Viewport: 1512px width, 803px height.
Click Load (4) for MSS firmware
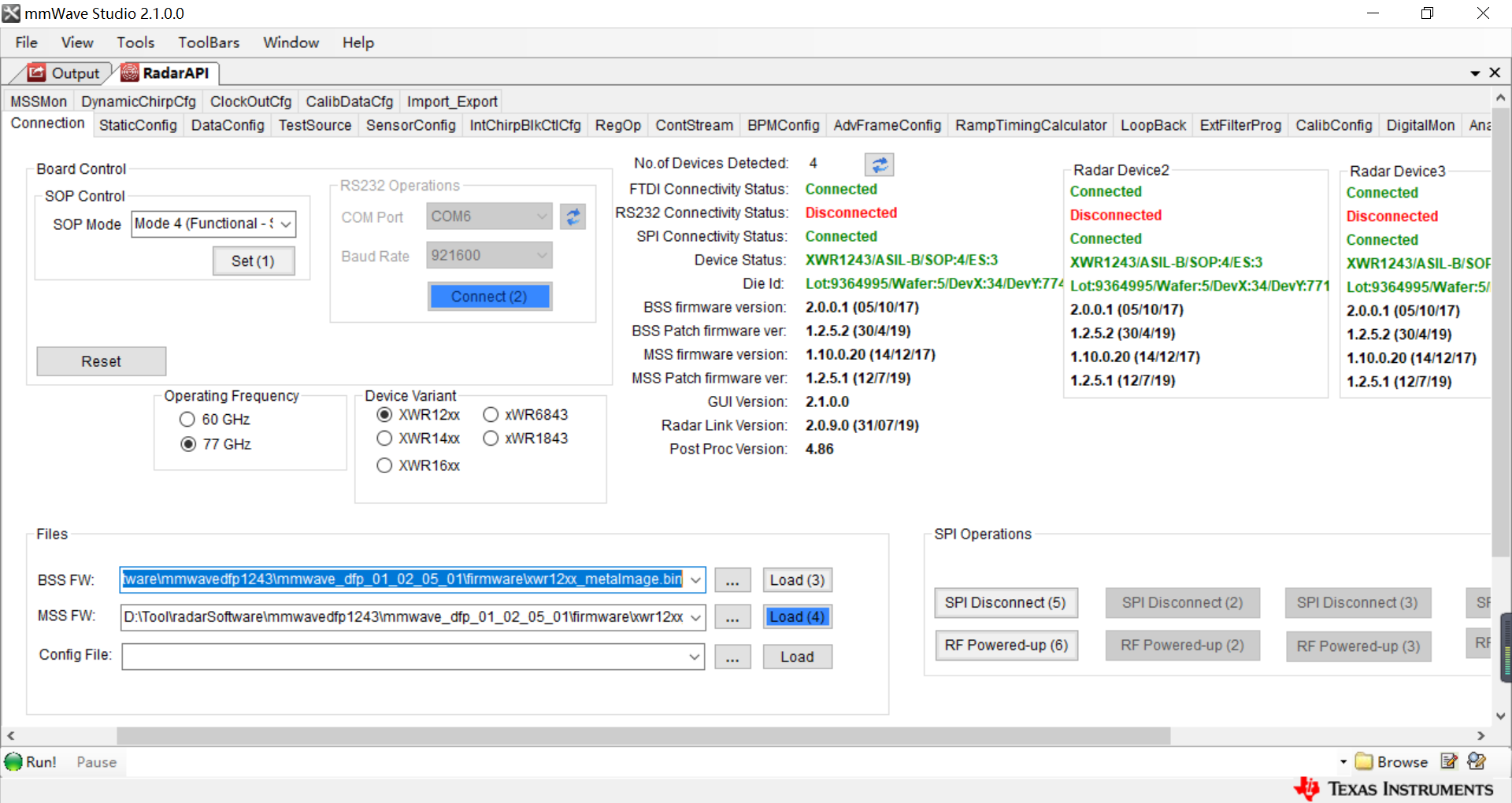797,617
